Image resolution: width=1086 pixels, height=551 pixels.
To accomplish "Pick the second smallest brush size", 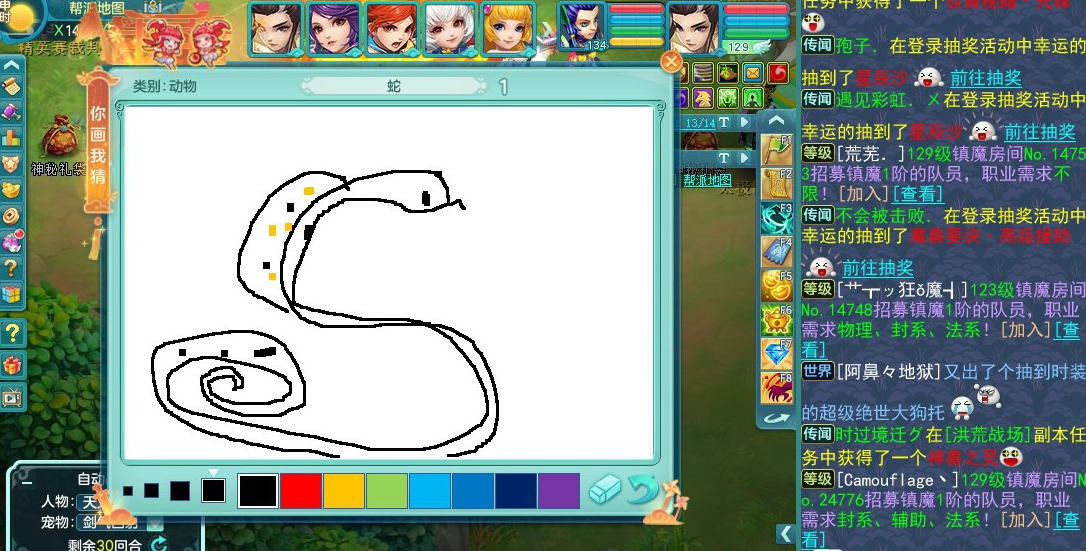I will point(152,491).
